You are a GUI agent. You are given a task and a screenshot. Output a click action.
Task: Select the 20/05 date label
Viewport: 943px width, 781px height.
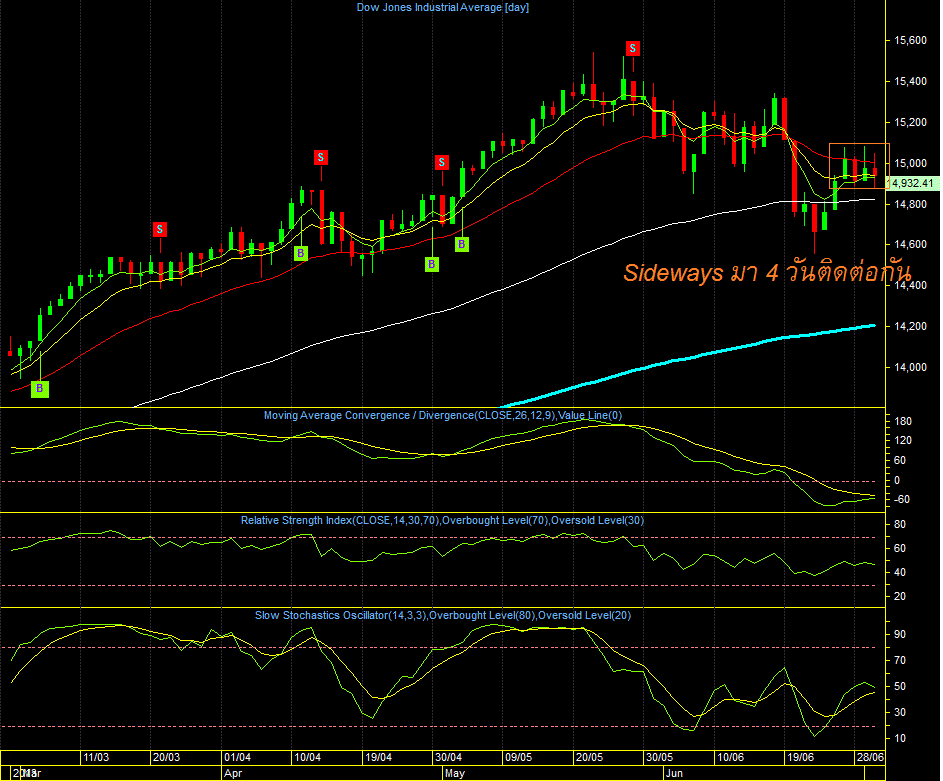(589, 758)
